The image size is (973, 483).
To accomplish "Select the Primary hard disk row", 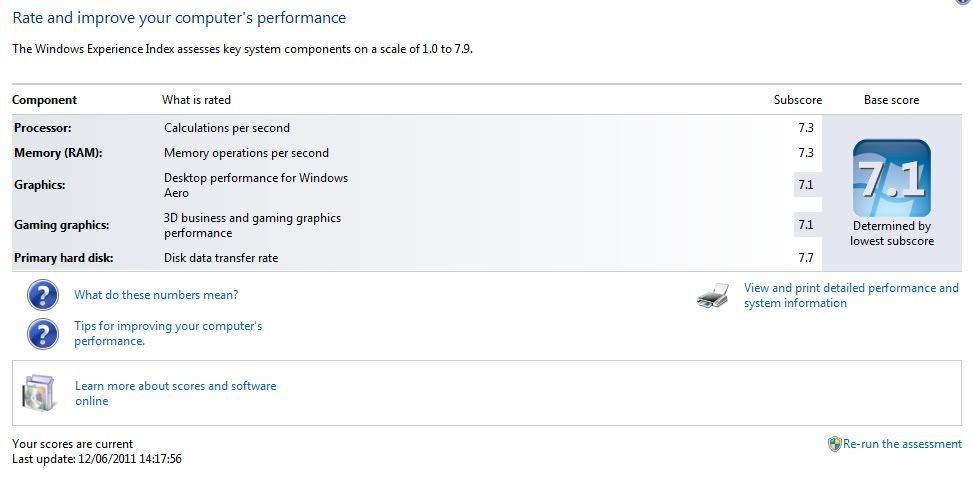I will [417, 258].
